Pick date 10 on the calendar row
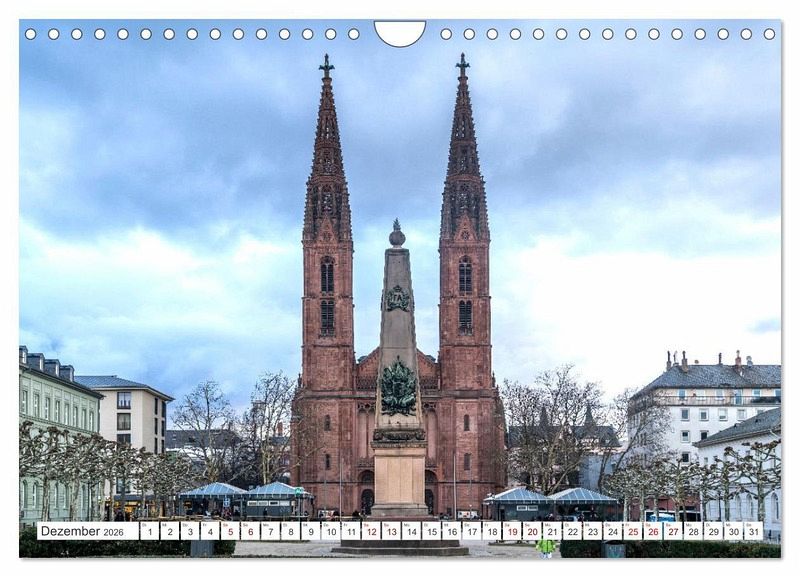The height and width of the screenshot is (577, 800). point(330,531)
